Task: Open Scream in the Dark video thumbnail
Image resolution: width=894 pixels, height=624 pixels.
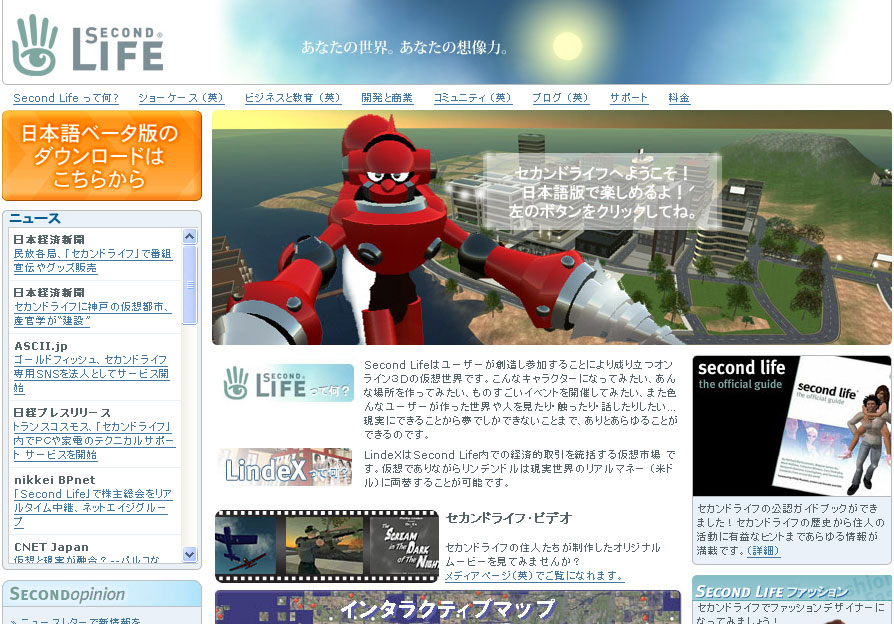Action: [x=404, y=546]
